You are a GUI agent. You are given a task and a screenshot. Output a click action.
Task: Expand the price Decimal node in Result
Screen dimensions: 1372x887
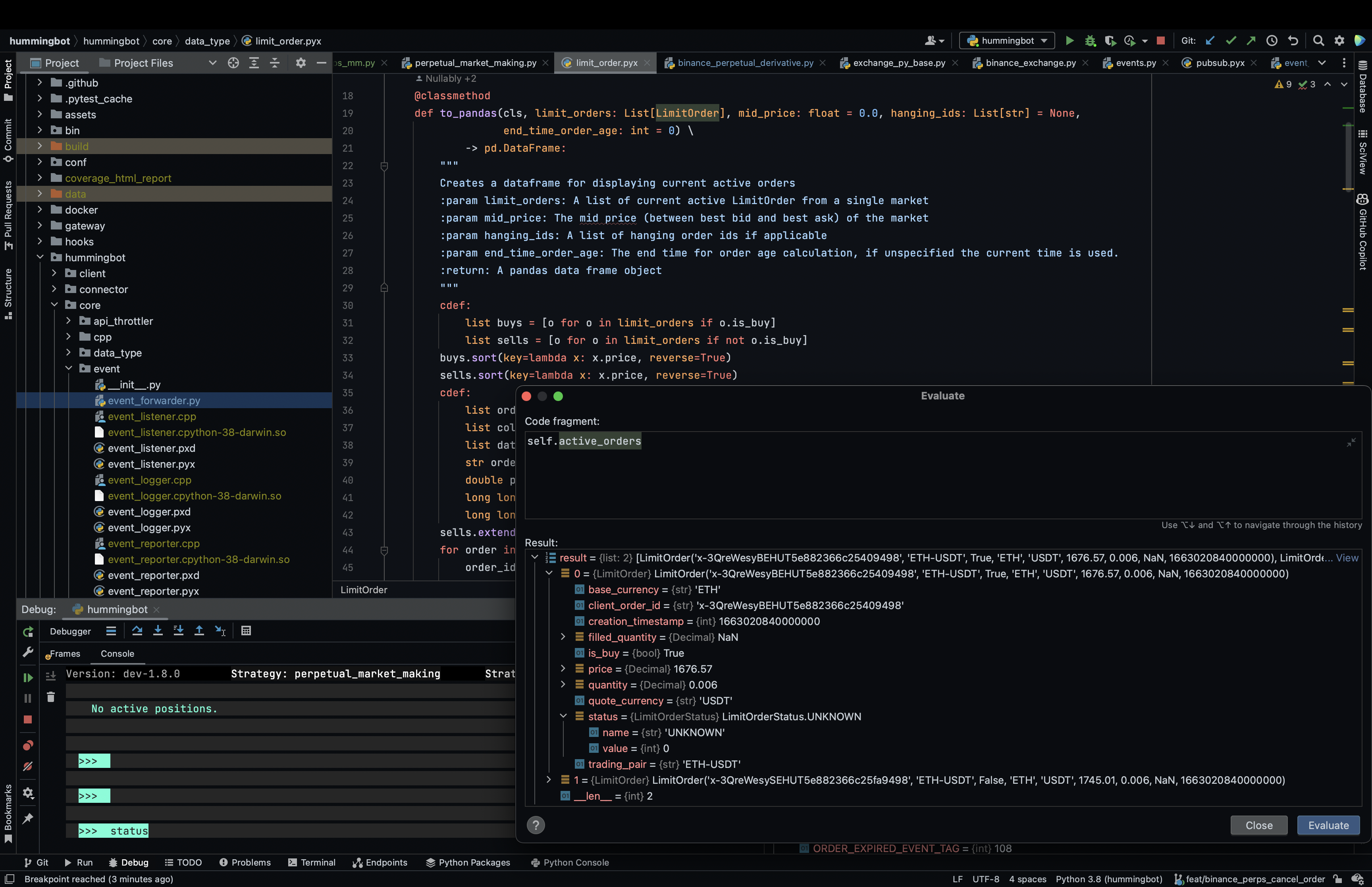563,669
